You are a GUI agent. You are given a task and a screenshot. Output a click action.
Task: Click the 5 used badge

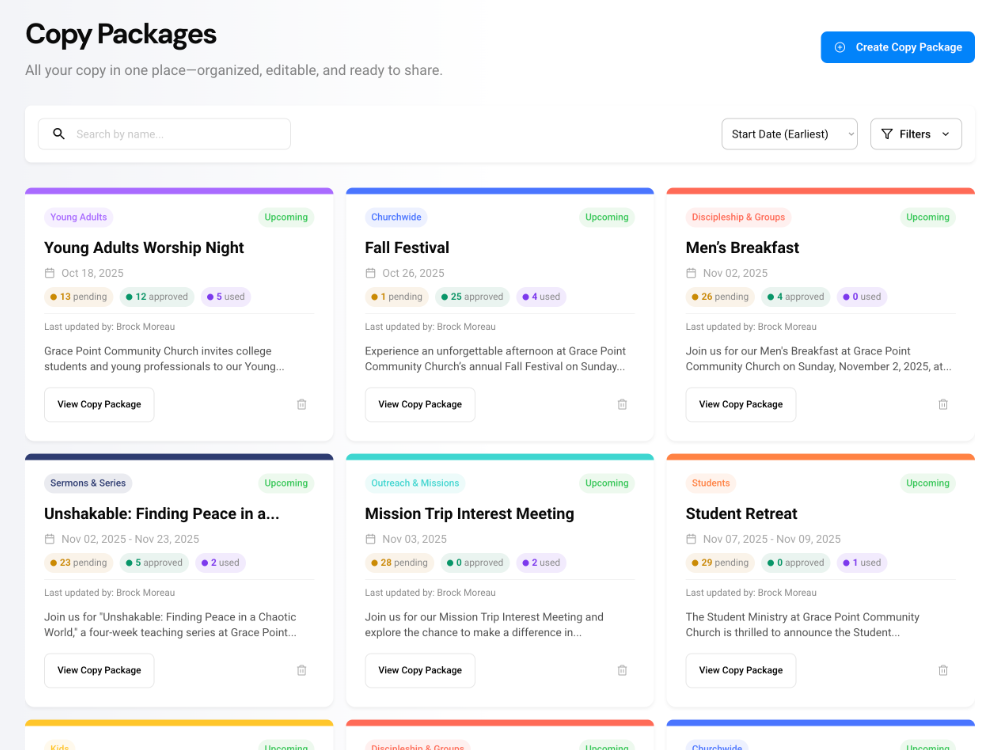pyautogui.click(x=226, y=297)
